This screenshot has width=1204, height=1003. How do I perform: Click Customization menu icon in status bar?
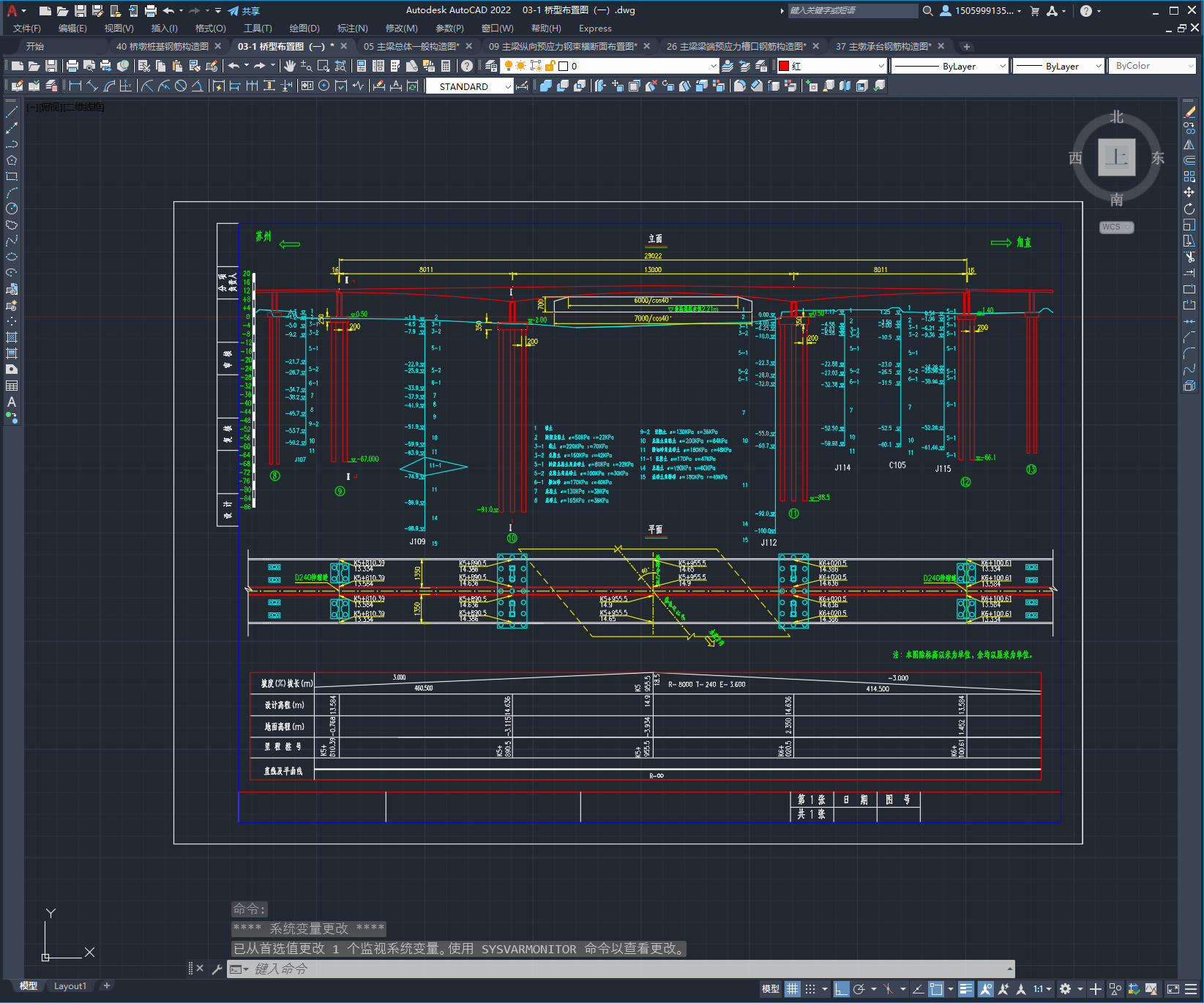pos(1191,989)
